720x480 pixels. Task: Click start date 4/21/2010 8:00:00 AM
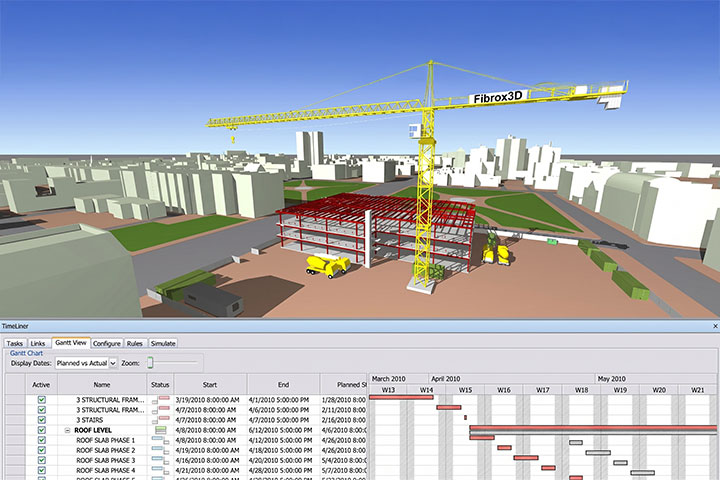[x=207, y=470]
